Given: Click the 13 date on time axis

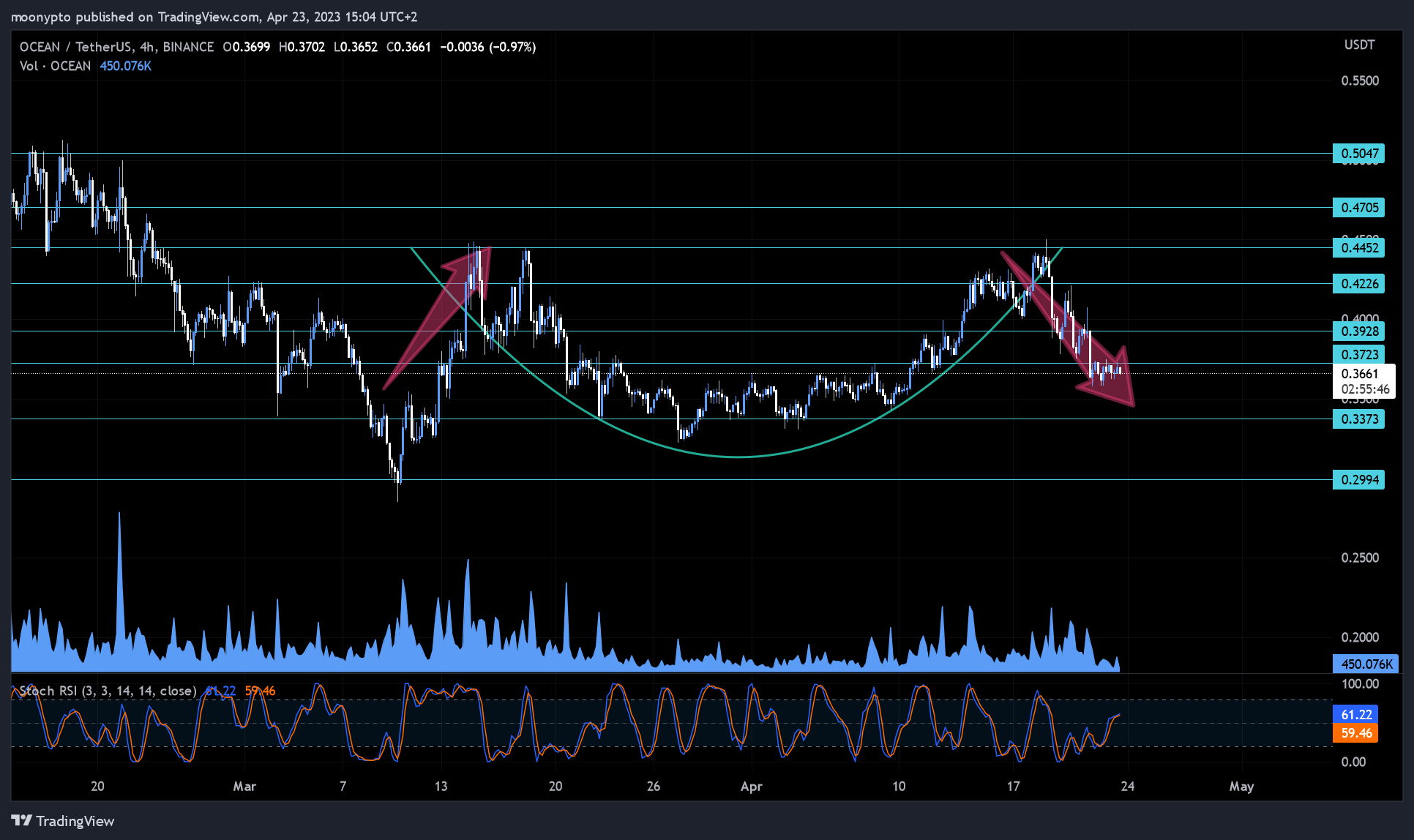Looking at the screenshot, I should (441, 787).
